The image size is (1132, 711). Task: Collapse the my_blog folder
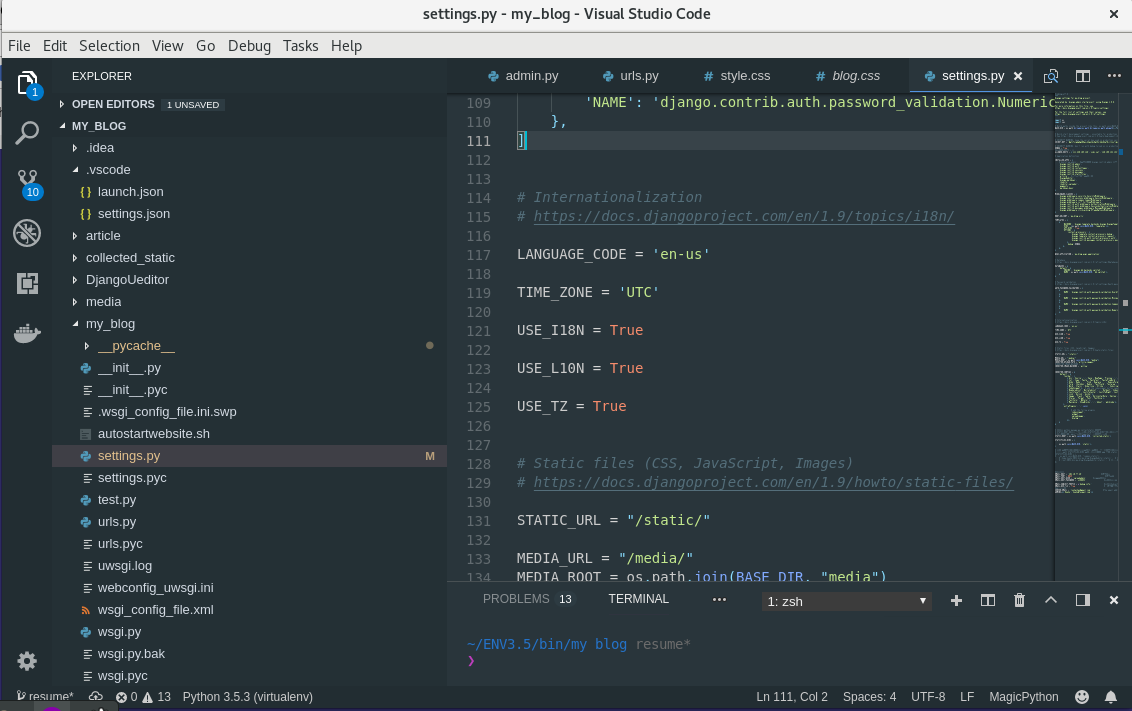point(110,324)
